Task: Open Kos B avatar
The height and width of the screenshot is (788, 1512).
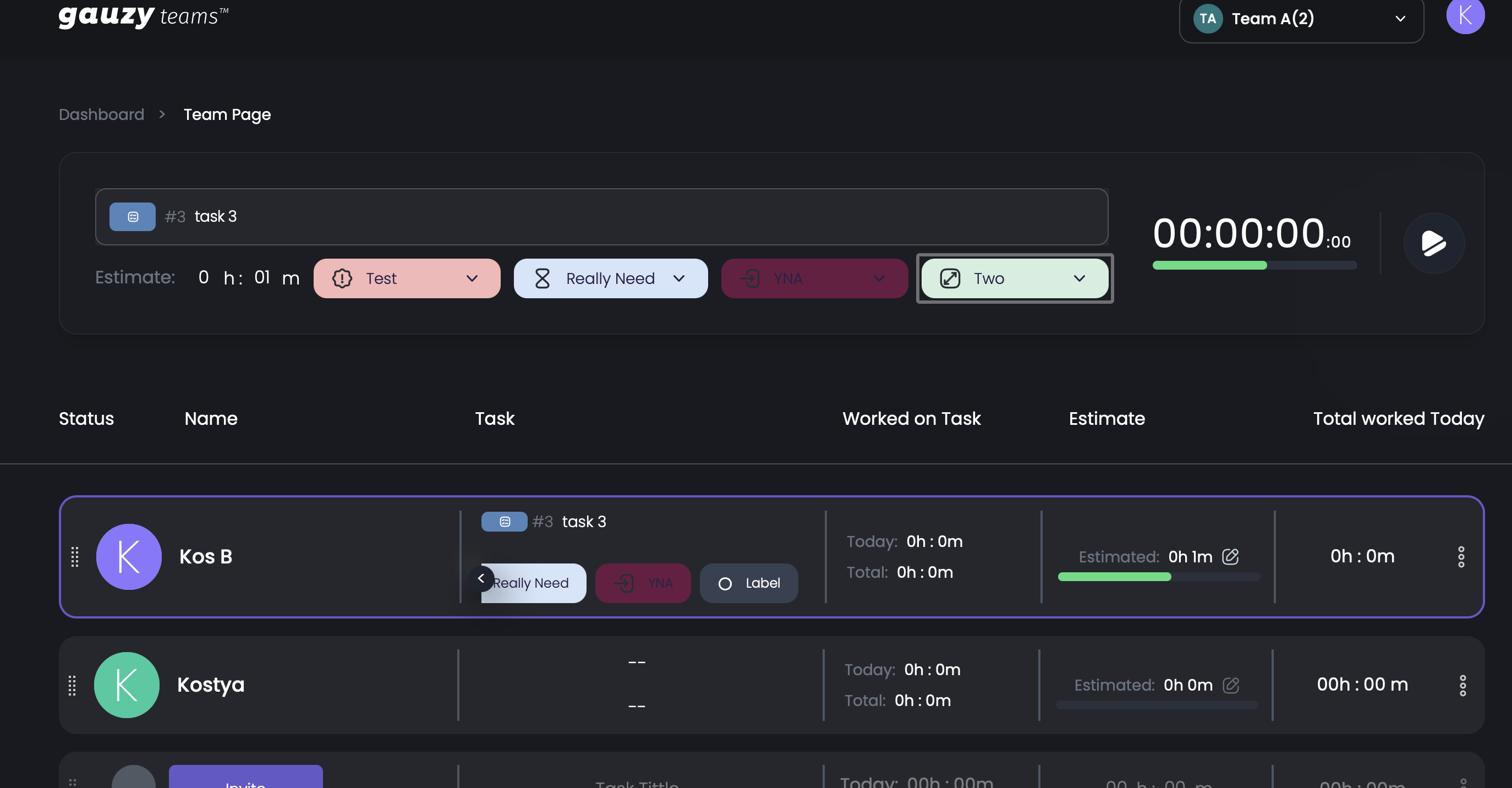Action: 129,557
